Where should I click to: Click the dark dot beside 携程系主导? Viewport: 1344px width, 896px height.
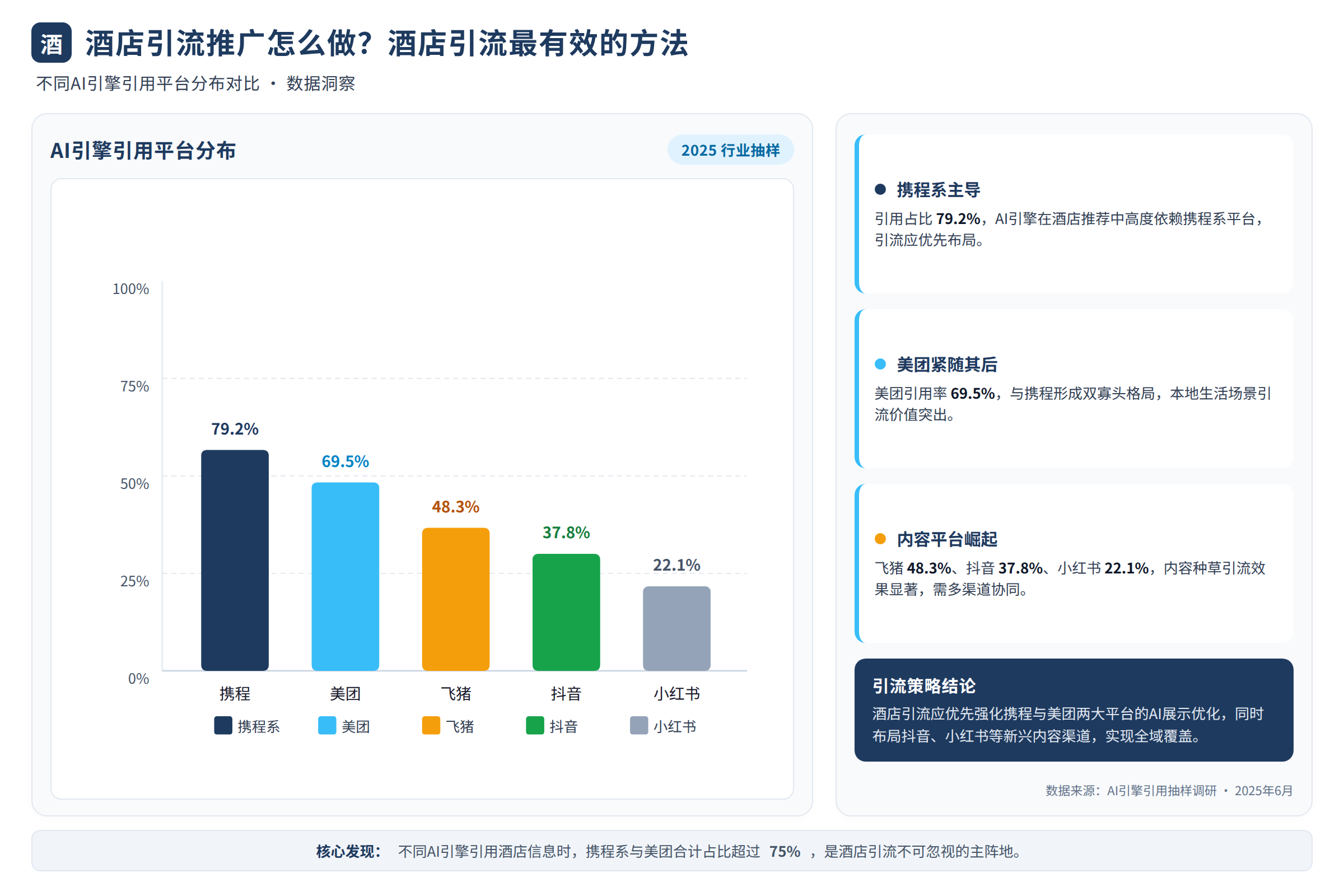[880, 190]
